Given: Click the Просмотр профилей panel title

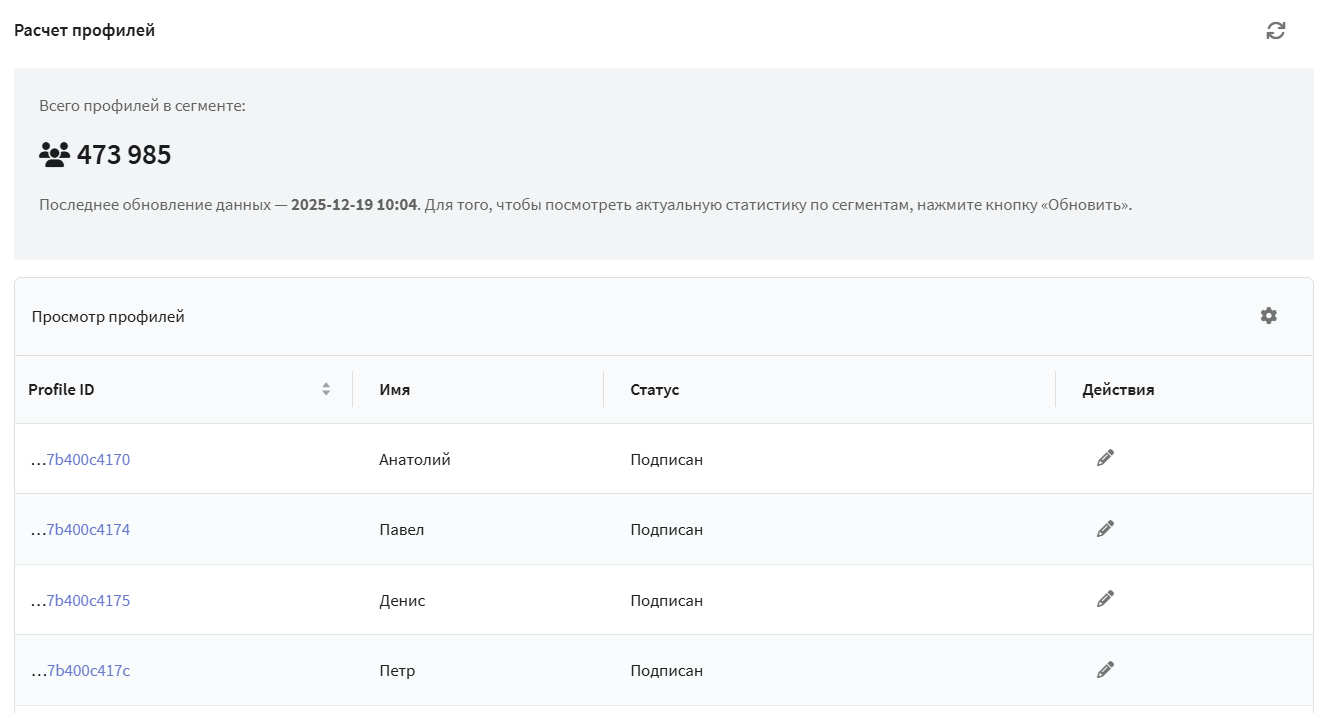Looking at the screenshot, I should 108,317.
